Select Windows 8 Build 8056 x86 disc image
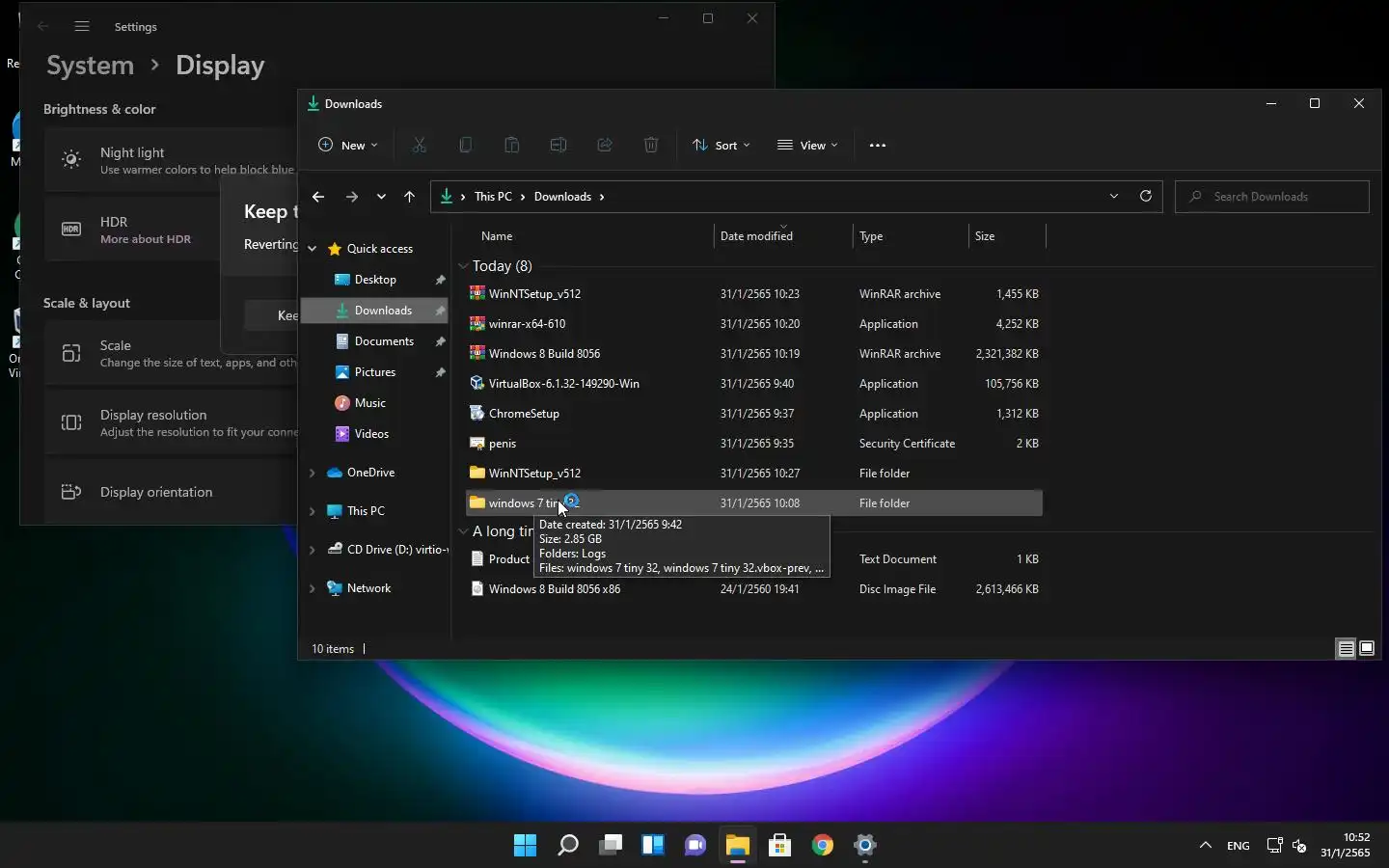The width and height of the screenshot is (1389, 868). (x=754, y=589)
